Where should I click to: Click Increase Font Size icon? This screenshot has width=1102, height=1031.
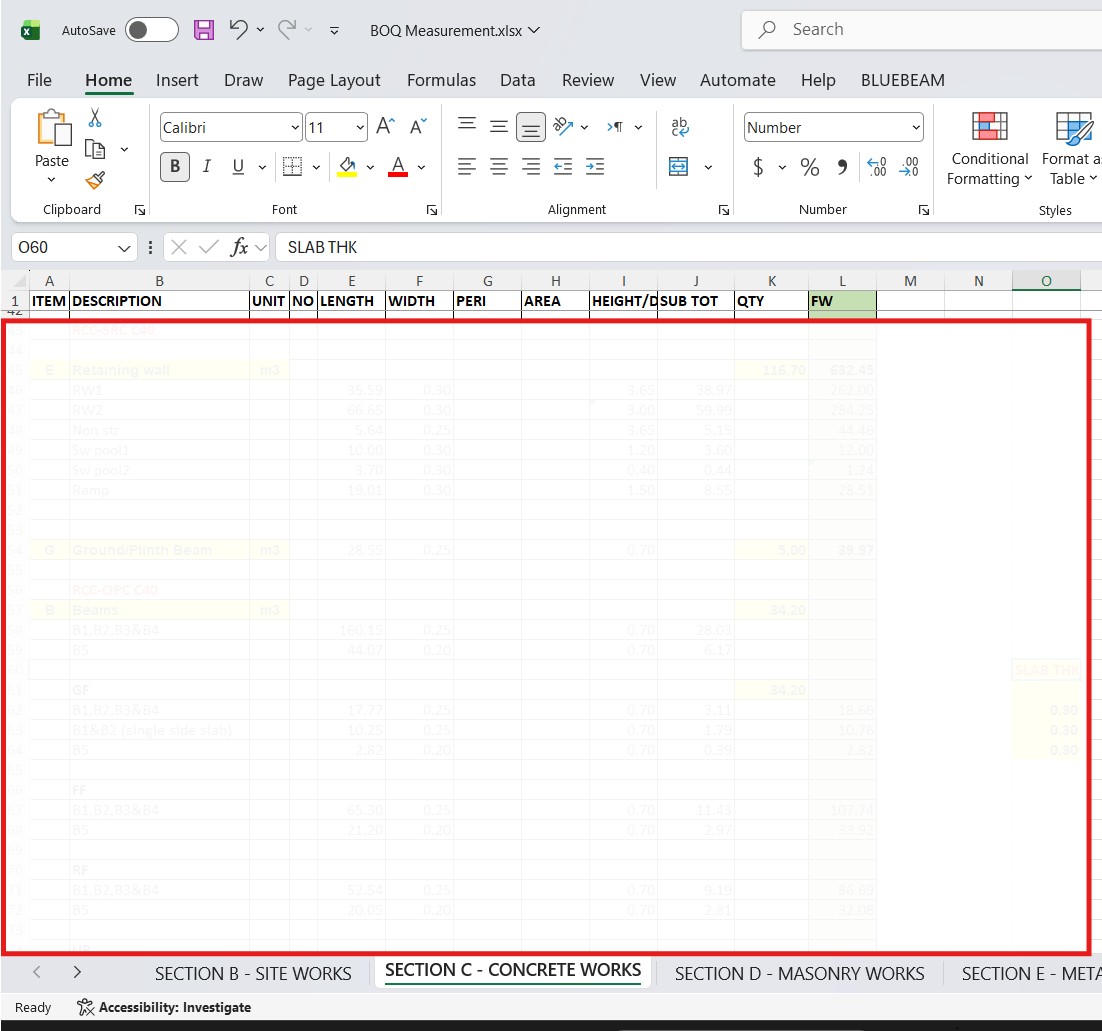tap(385, 127)
